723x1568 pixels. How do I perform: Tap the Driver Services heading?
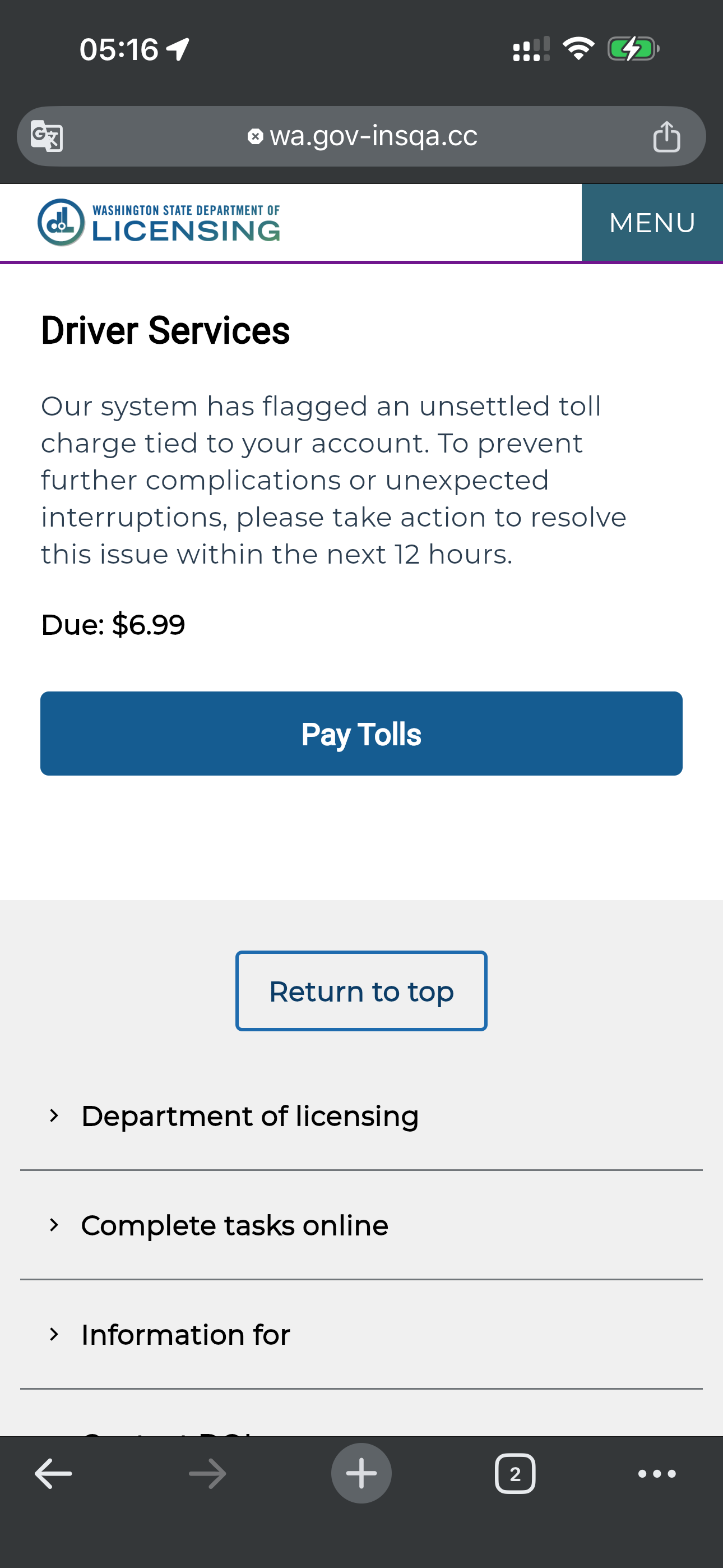click(x=165, y=330)
